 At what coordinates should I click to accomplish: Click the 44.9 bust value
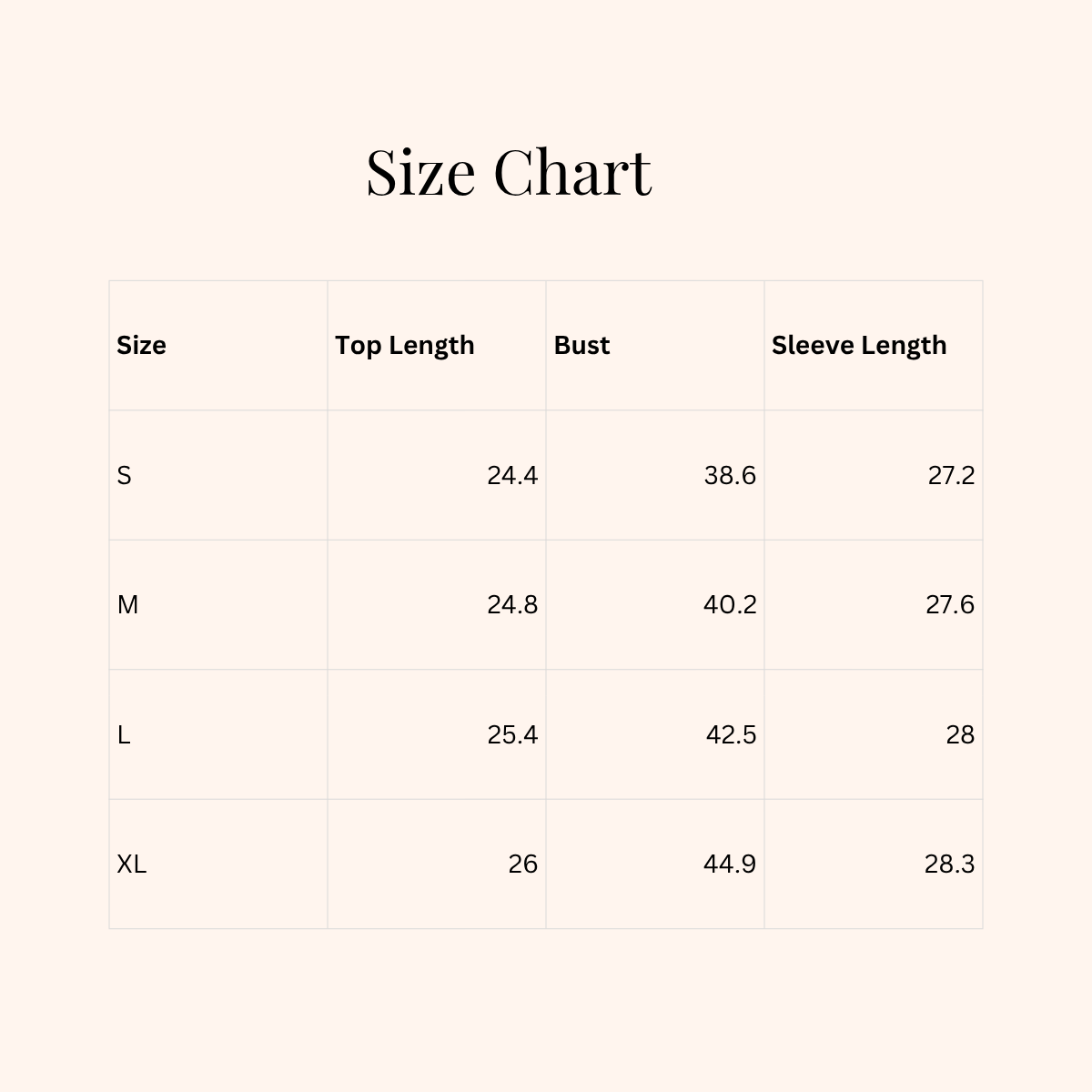coord(730,864)
